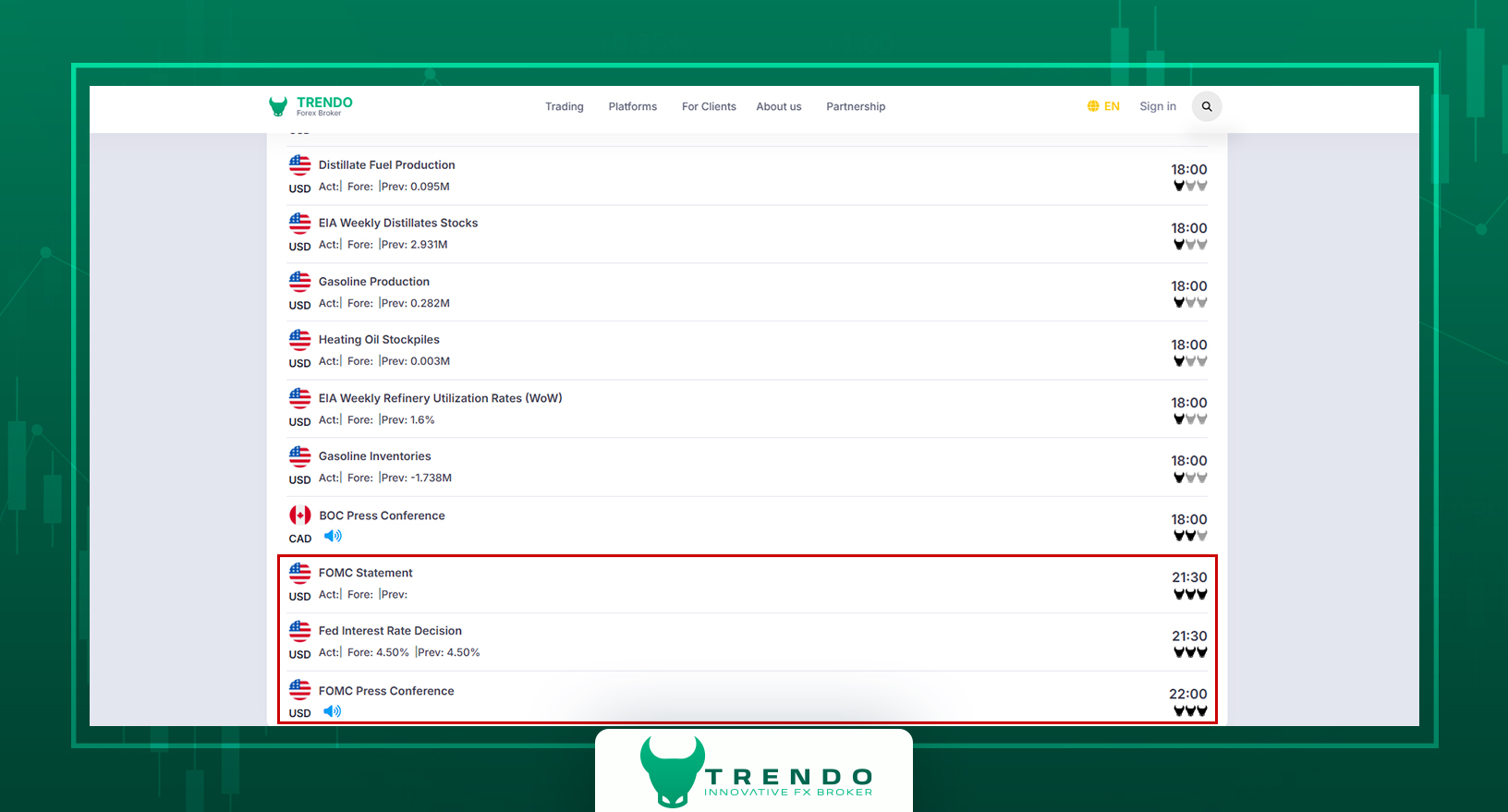Open the EIA Weekly Distillates Stocks event
This screenshot has height=812, width=1508.
(398, 223)
